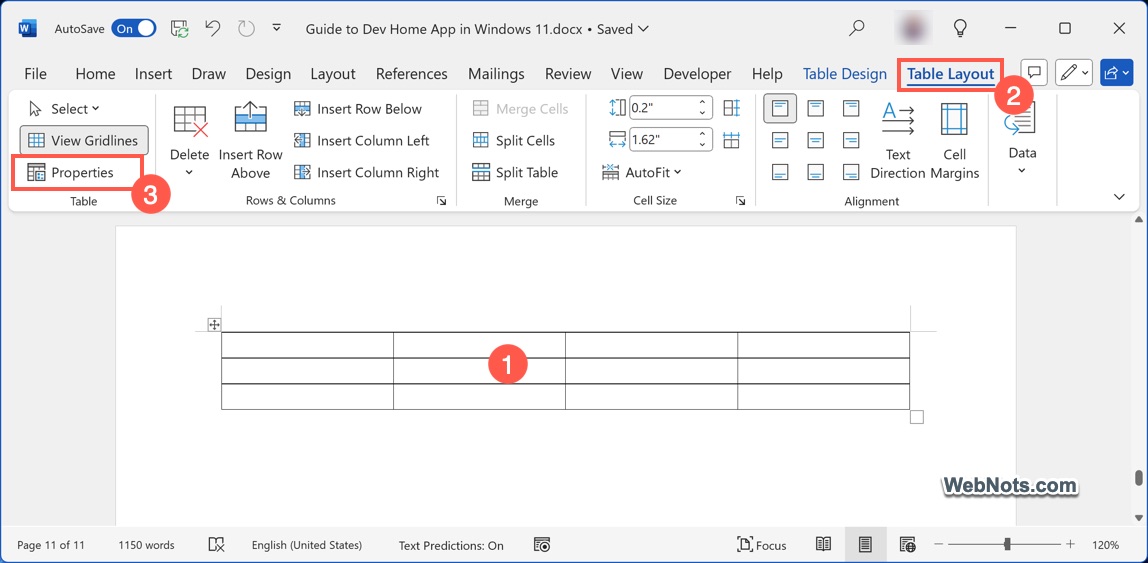Switch to the Layout tab
This screenshot has height=563, width=1148.
click(332, 74)
